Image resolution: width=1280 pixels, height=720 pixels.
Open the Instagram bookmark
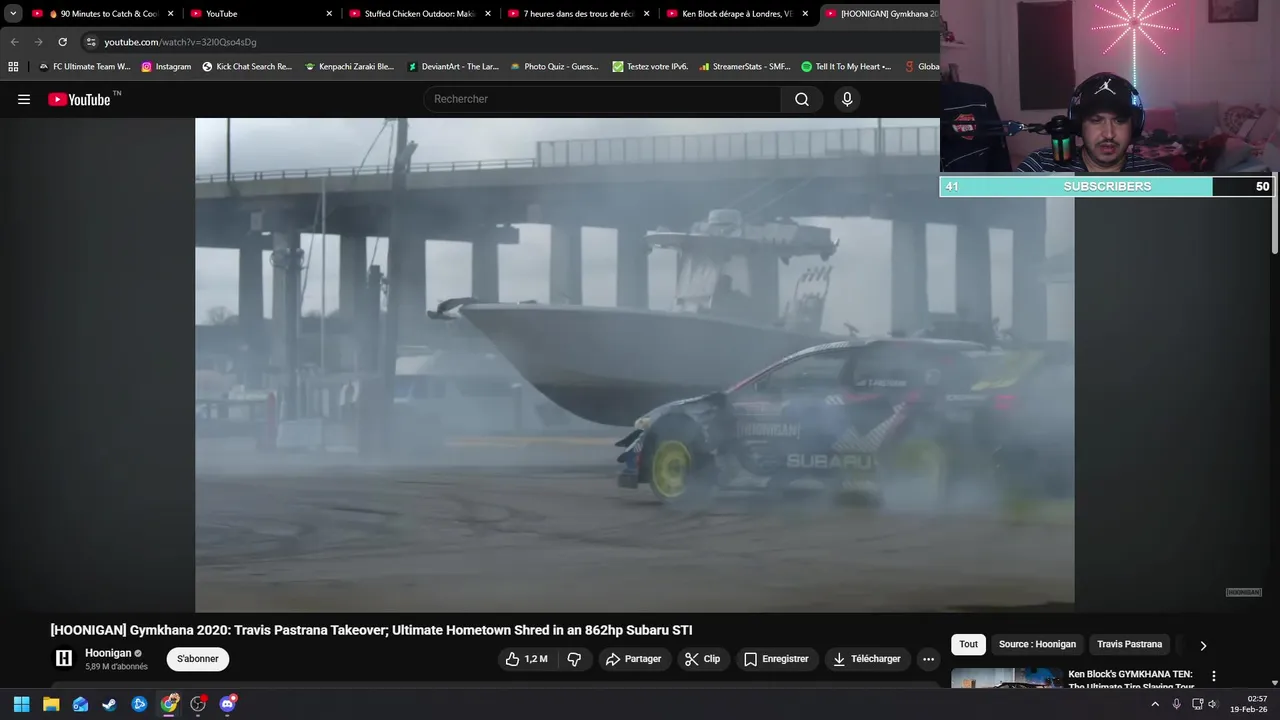tap(166, 67)
